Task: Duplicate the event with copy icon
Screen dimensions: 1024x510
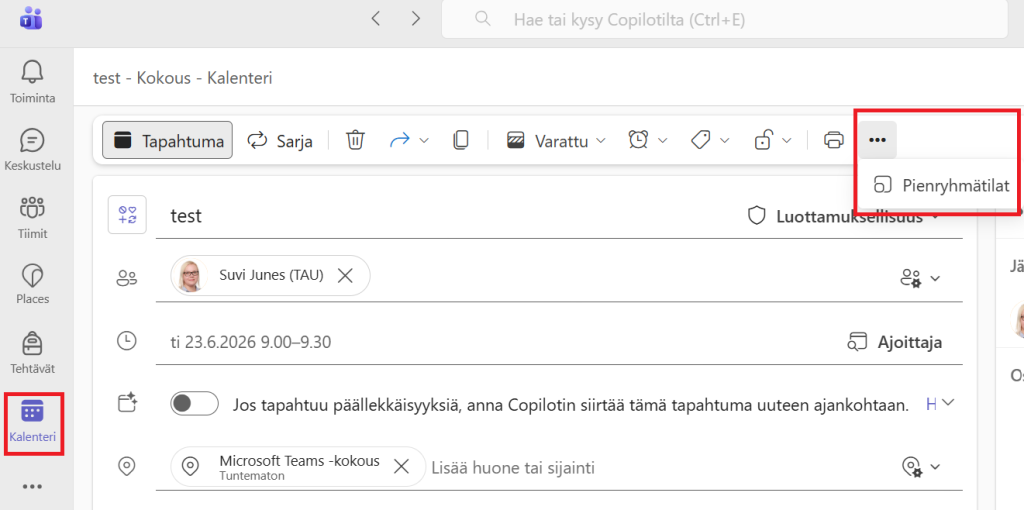Action: [x=461, y=140]
